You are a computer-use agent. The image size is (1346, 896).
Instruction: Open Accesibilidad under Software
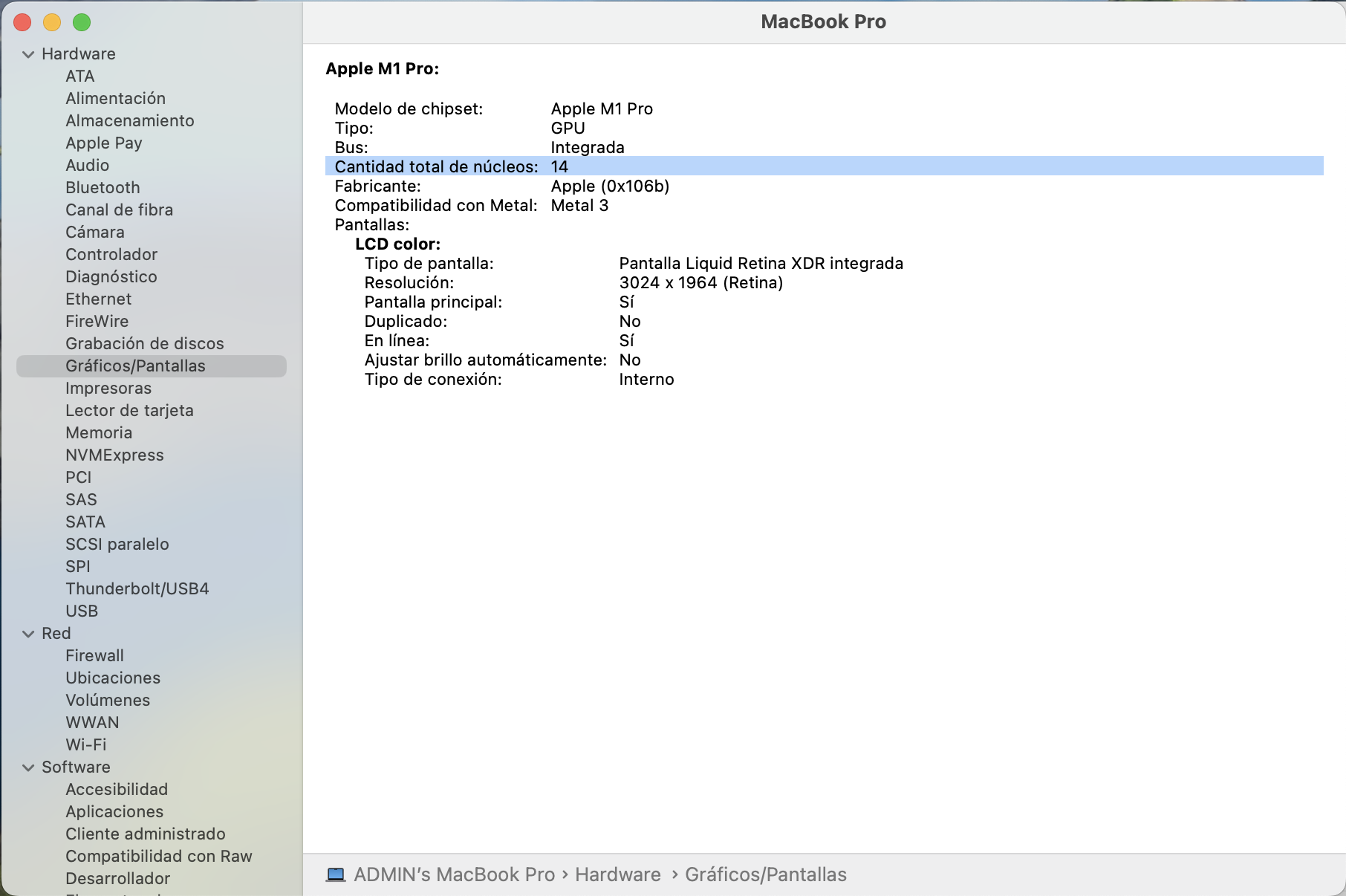tap(117, 789)
